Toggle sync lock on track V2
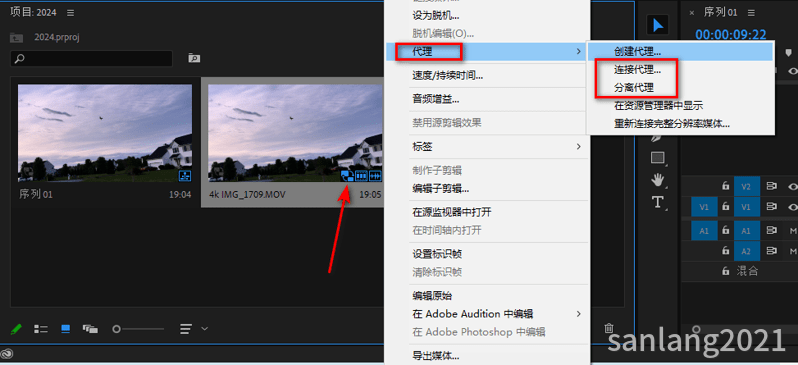Image resolution: width=798 pixels, height=365 pixels. point(772,186)
